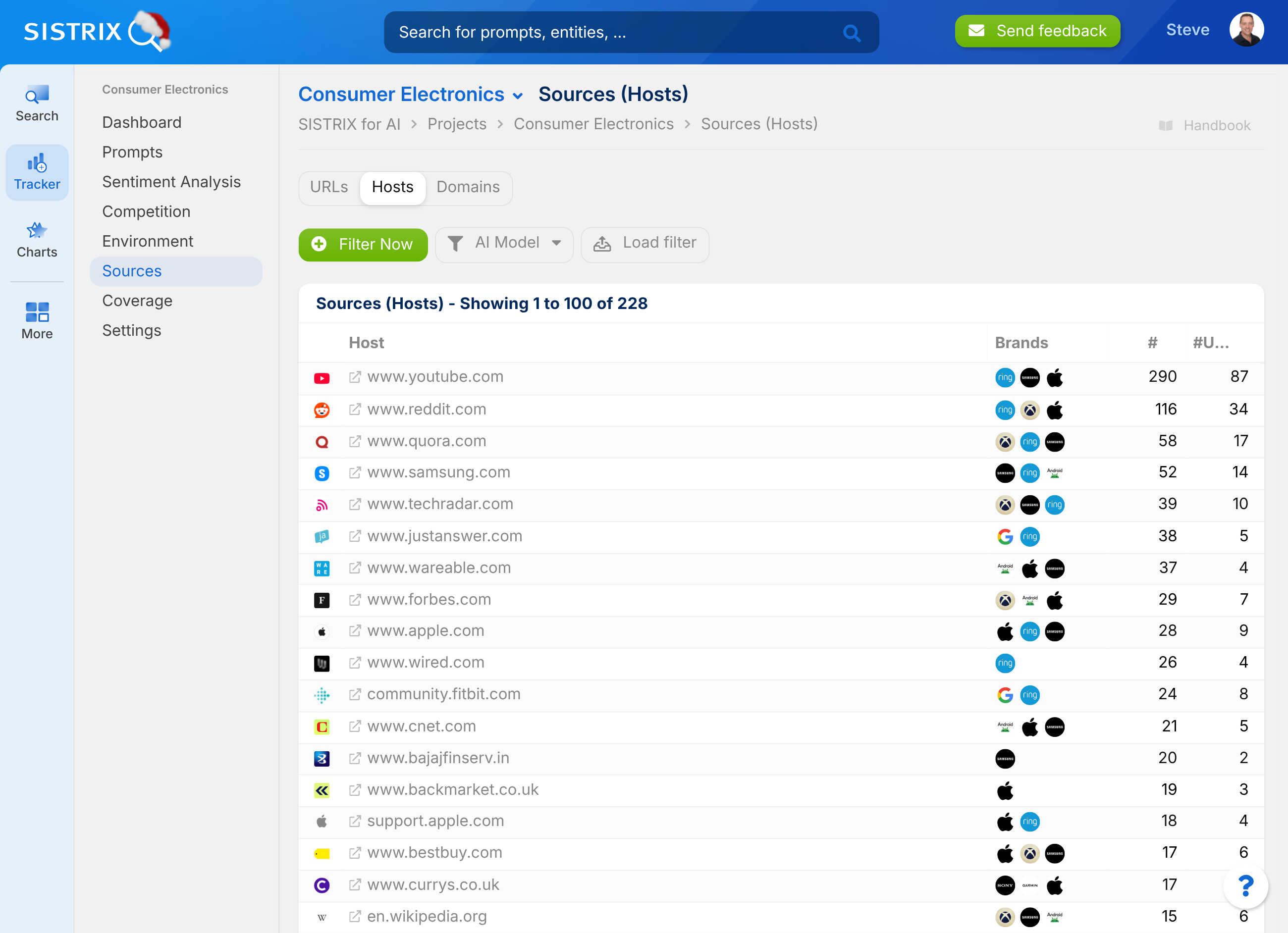Click the Filter Now button
This screenshot has height=933, width=1288.
pos(363,244)
